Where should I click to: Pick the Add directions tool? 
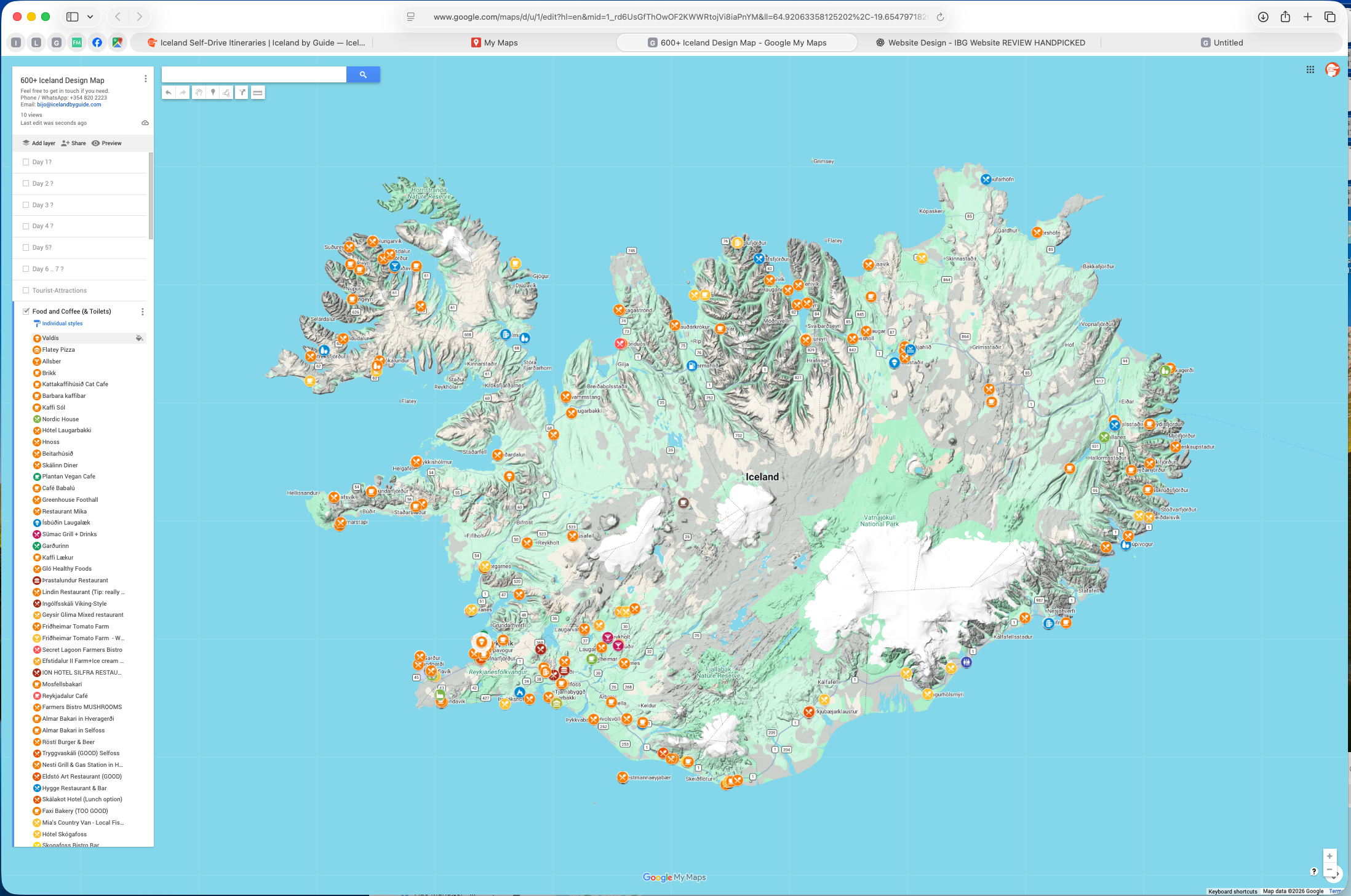click(x=242, y=93)
